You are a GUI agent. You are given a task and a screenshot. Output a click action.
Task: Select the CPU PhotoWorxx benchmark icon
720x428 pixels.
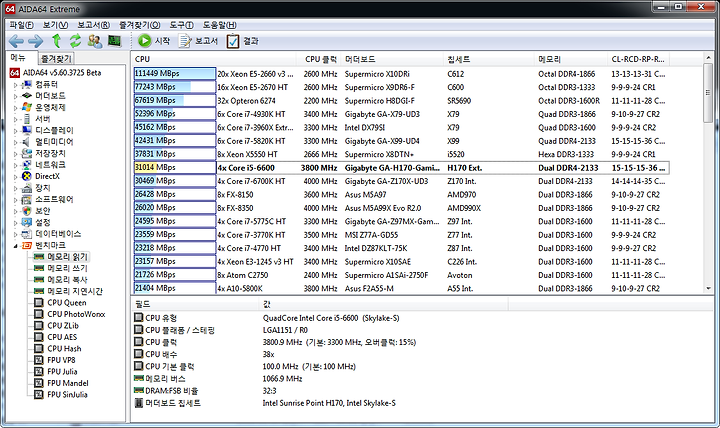click(x=39, y=314)
